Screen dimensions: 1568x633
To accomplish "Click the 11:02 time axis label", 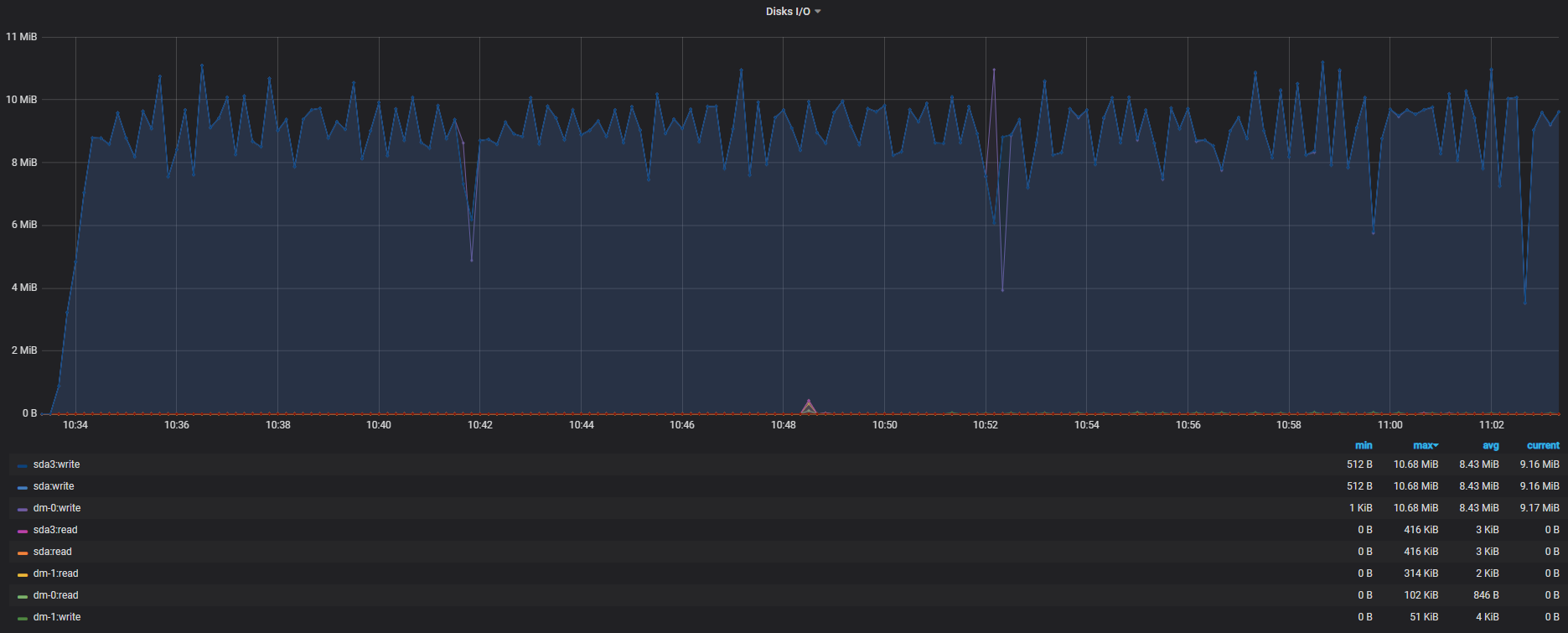I will 1492,425.
